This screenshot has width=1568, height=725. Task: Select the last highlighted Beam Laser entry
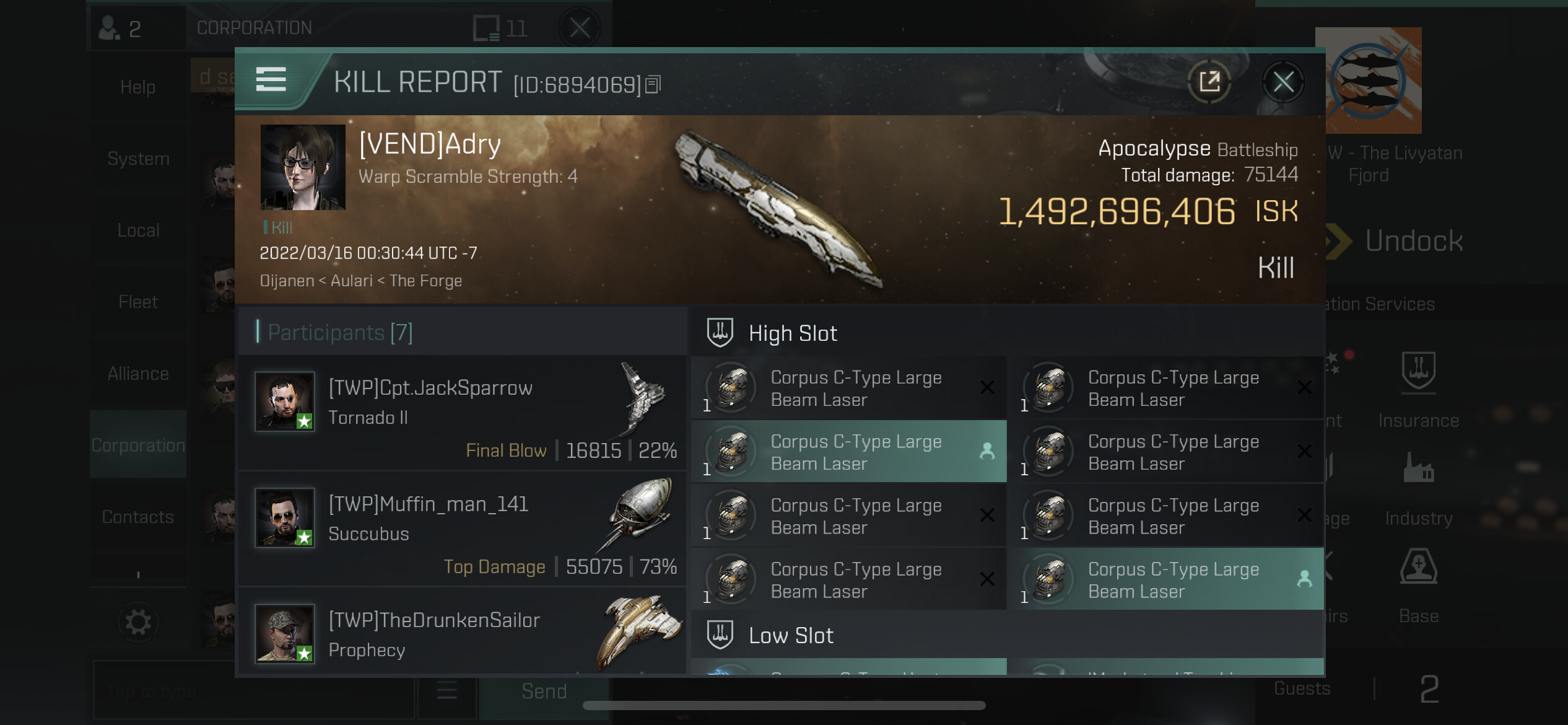click(1167, 579)
